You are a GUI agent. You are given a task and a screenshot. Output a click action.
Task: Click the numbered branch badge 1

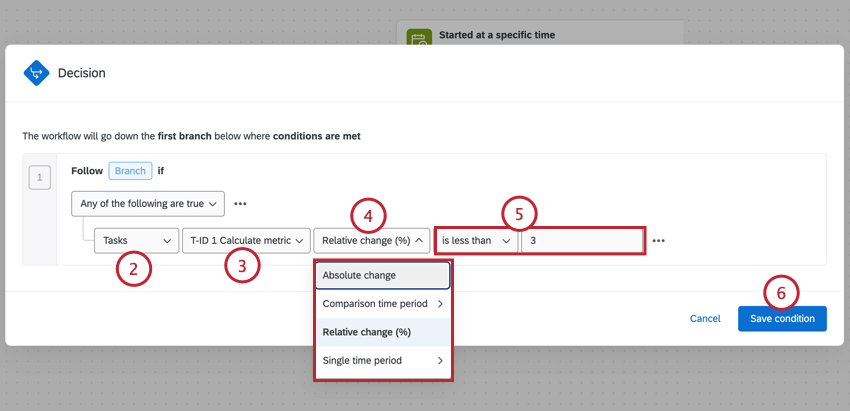40,179
